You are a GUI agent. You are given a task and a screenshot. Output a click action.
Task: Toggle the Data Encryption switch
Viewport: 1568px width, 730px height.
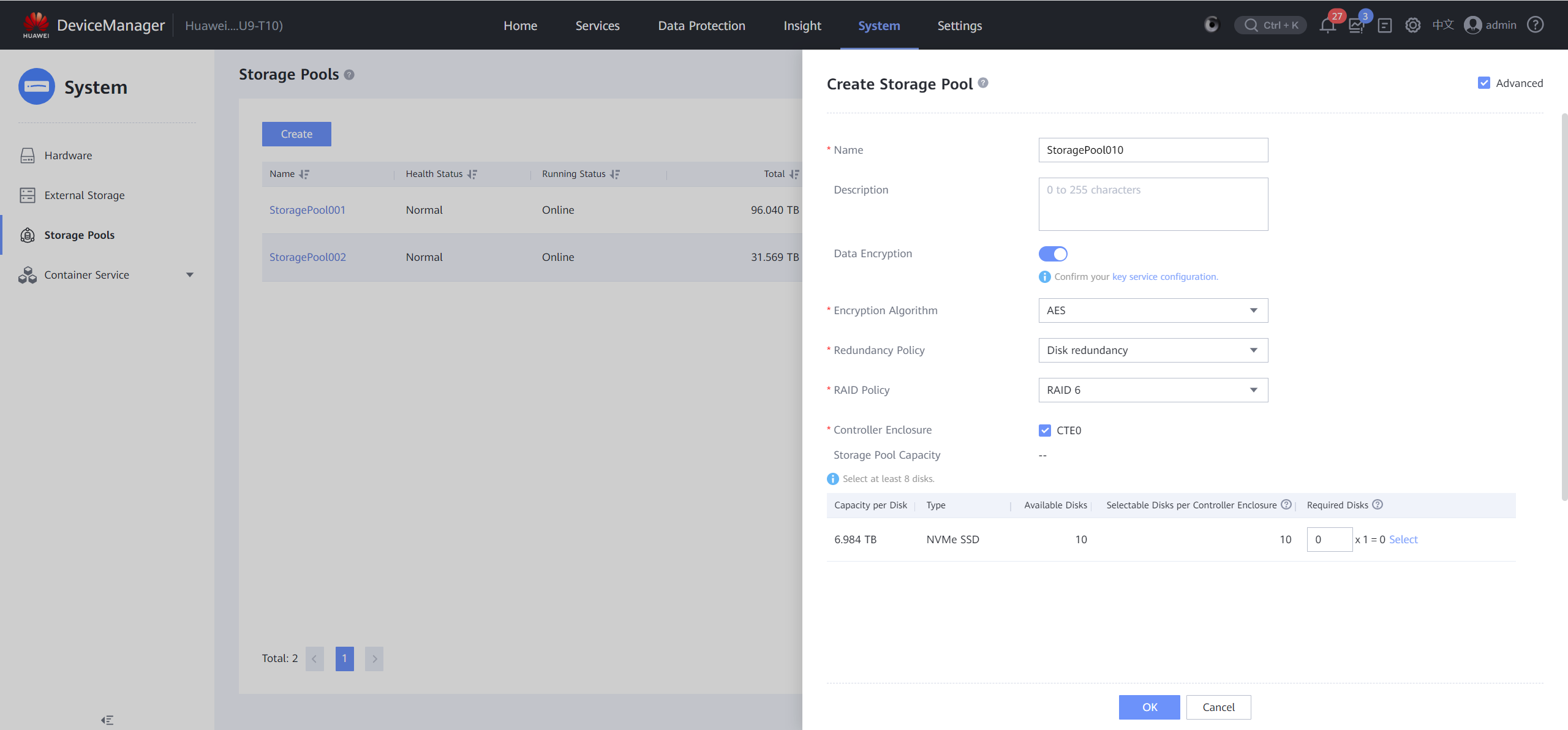tap(1053, 254)
